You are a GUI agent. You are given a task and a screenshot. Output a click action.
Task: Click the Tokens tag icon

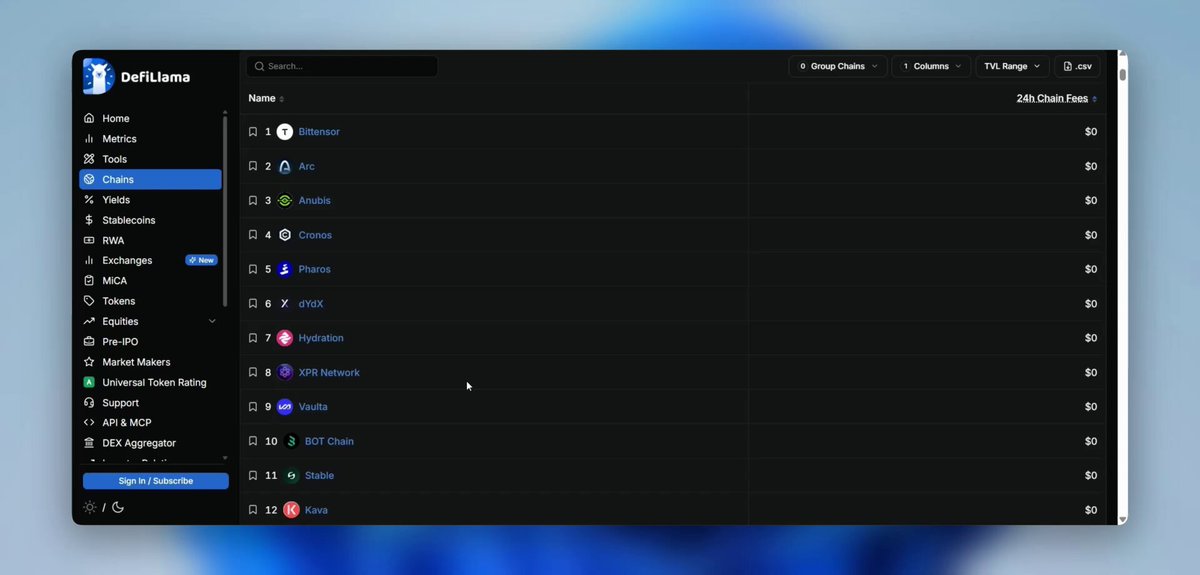pos(89,301)
